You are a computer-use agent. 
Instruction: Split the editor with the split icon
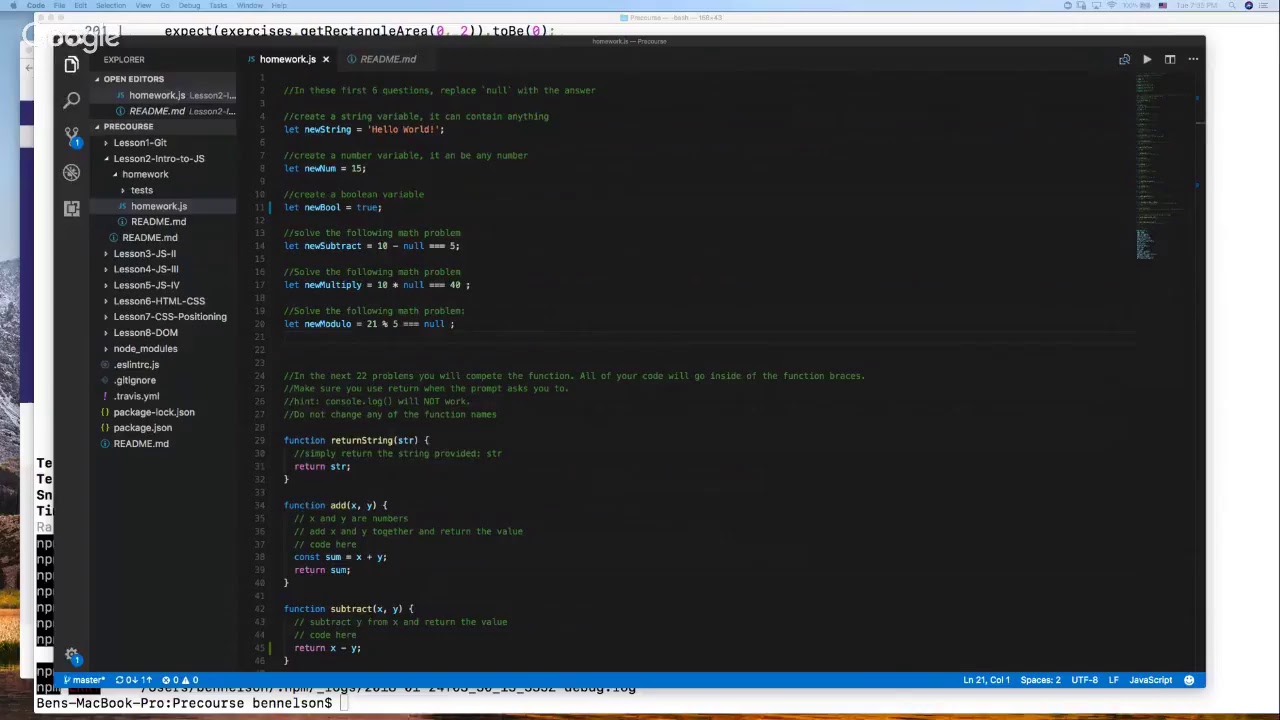pos(1170,59)
